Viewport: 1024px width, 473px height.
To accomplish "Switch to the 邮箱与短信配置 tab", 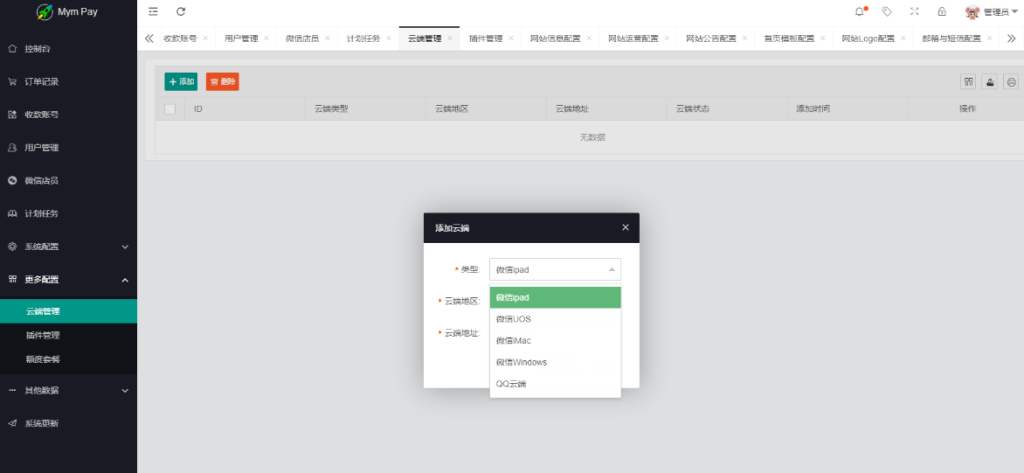I will (952, 39).
